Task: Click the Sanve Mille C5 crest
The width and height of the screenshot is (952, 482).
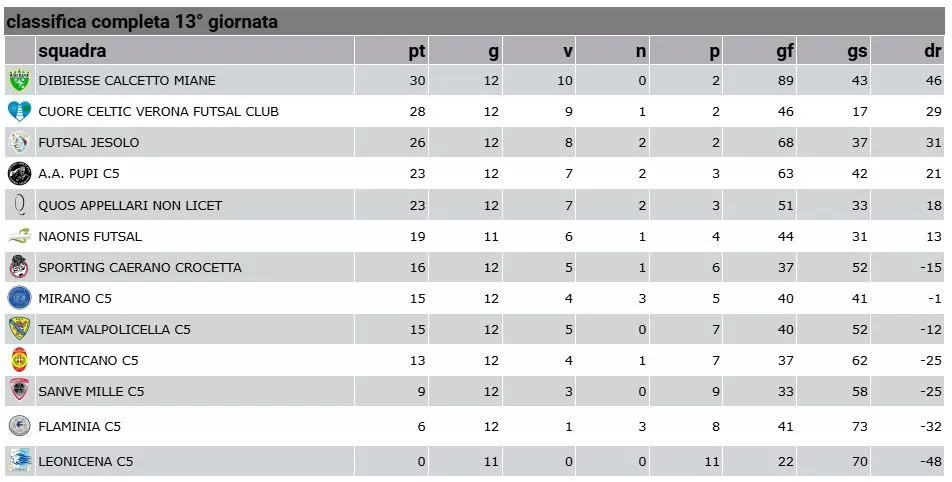Action: (19, 391)
